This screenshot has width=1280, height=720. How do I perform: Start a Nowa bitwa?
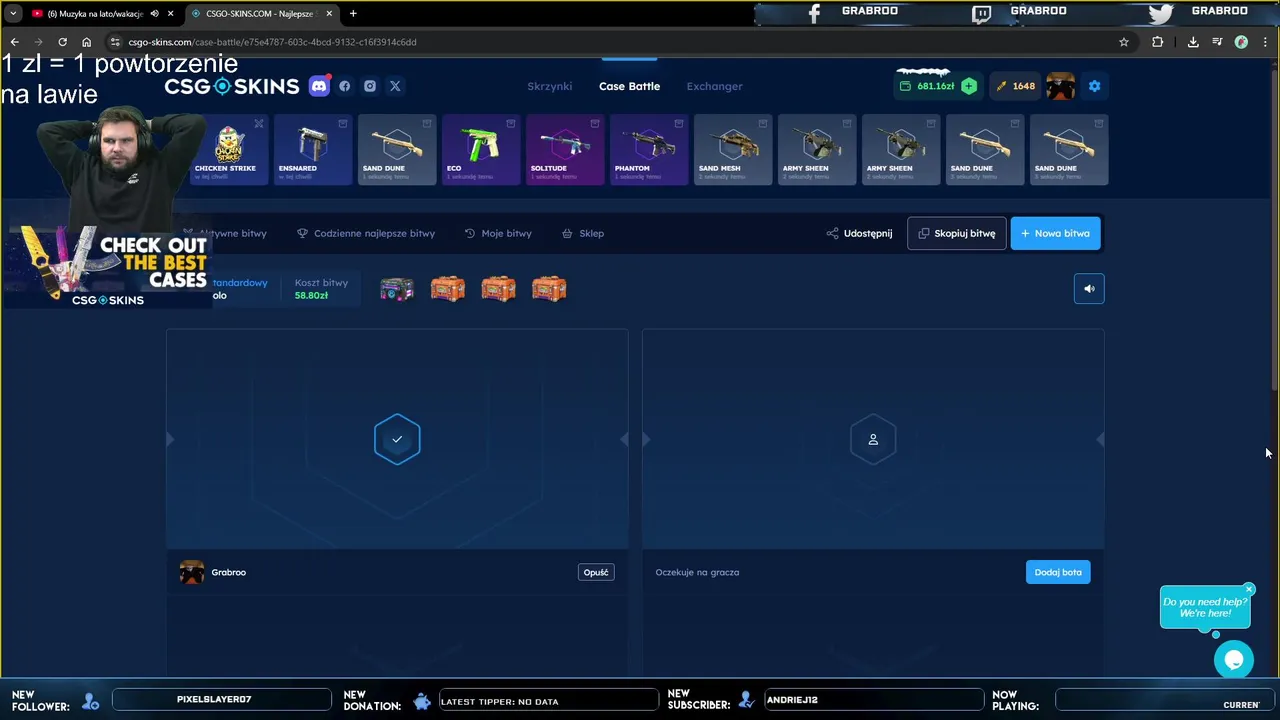point(1055,233)
